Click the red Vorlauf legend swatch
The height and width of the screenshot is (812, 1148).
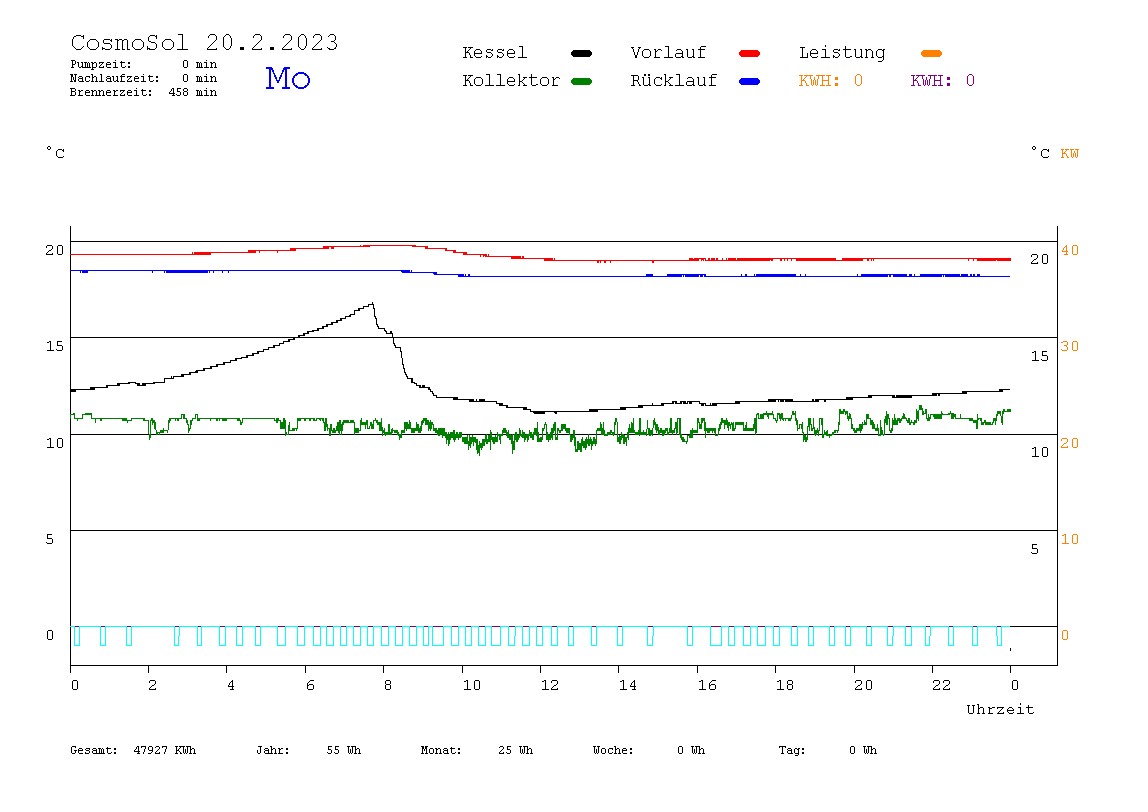point(750,53)
